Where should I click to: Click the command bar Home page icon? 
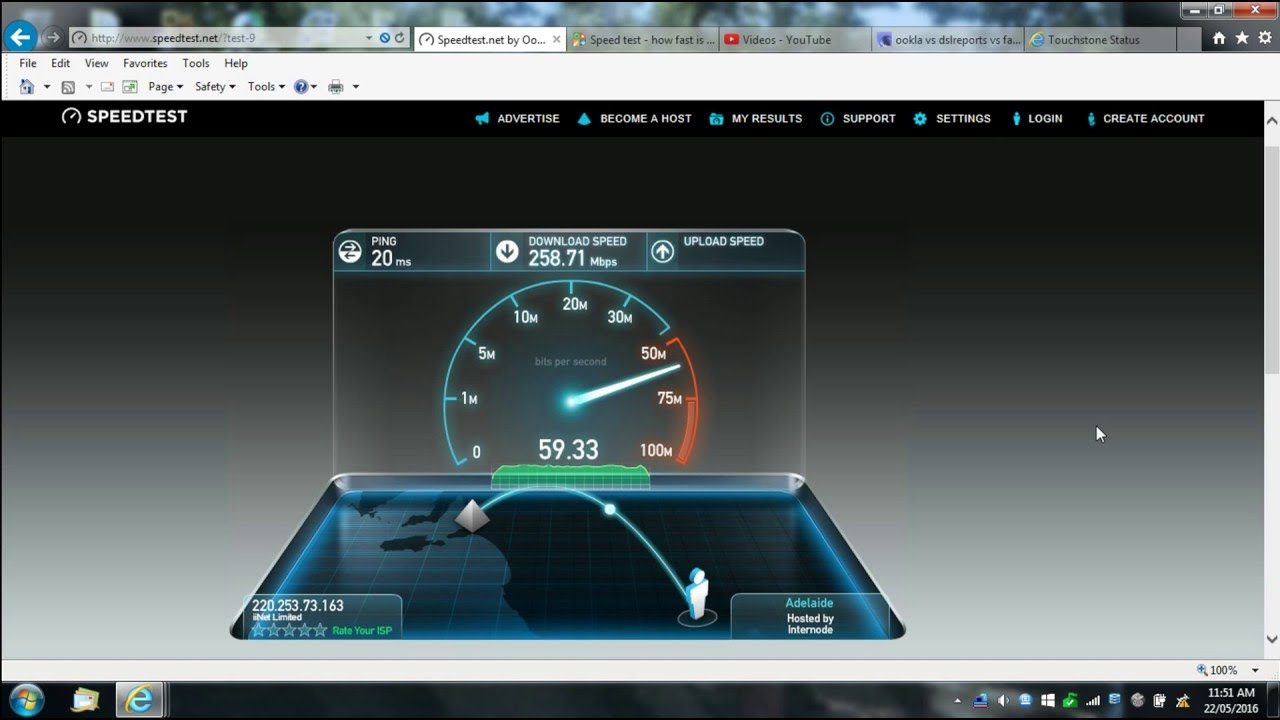(27, 87)
